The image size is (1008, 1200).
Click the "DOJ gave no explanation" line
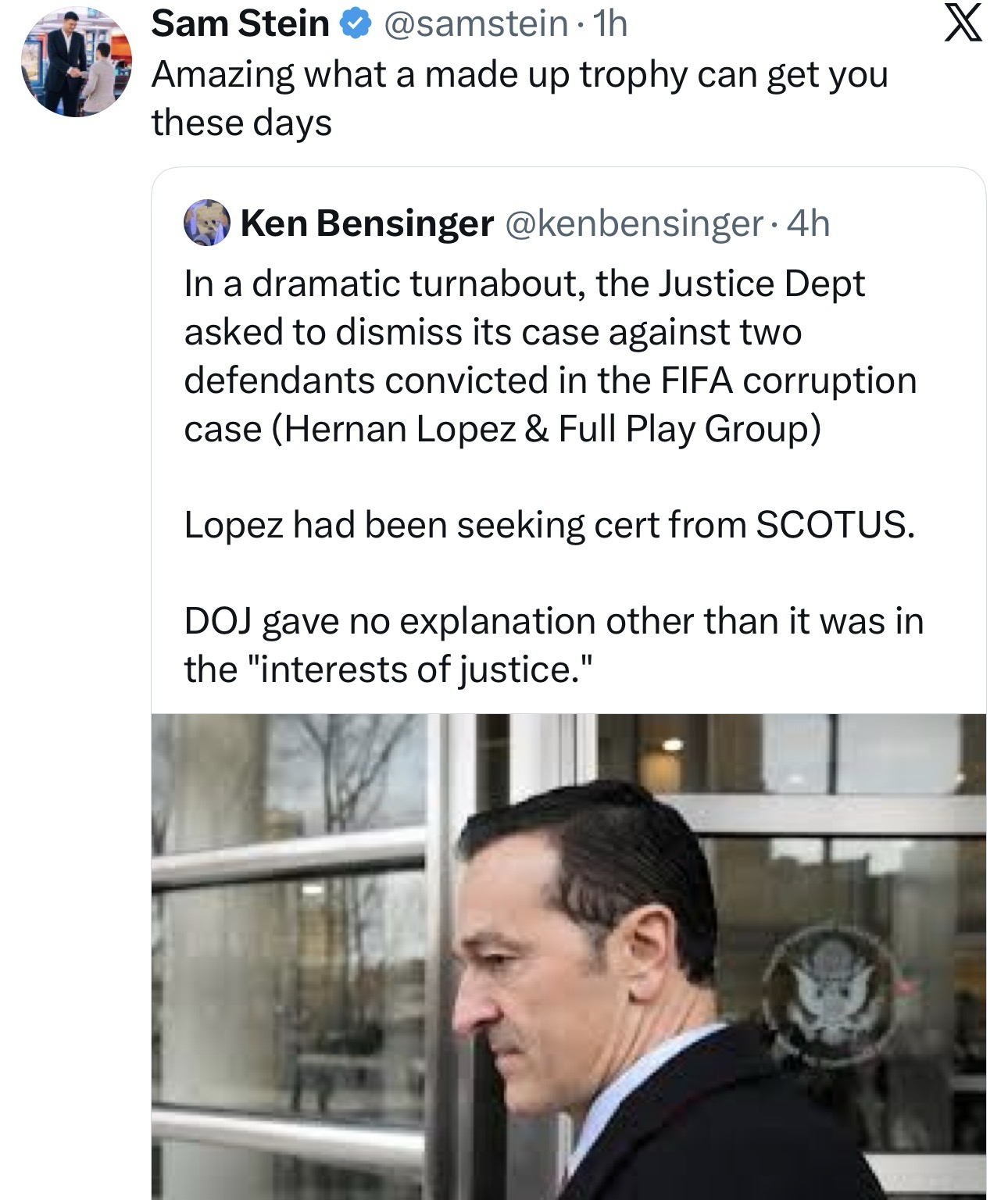tap(553, 622)
